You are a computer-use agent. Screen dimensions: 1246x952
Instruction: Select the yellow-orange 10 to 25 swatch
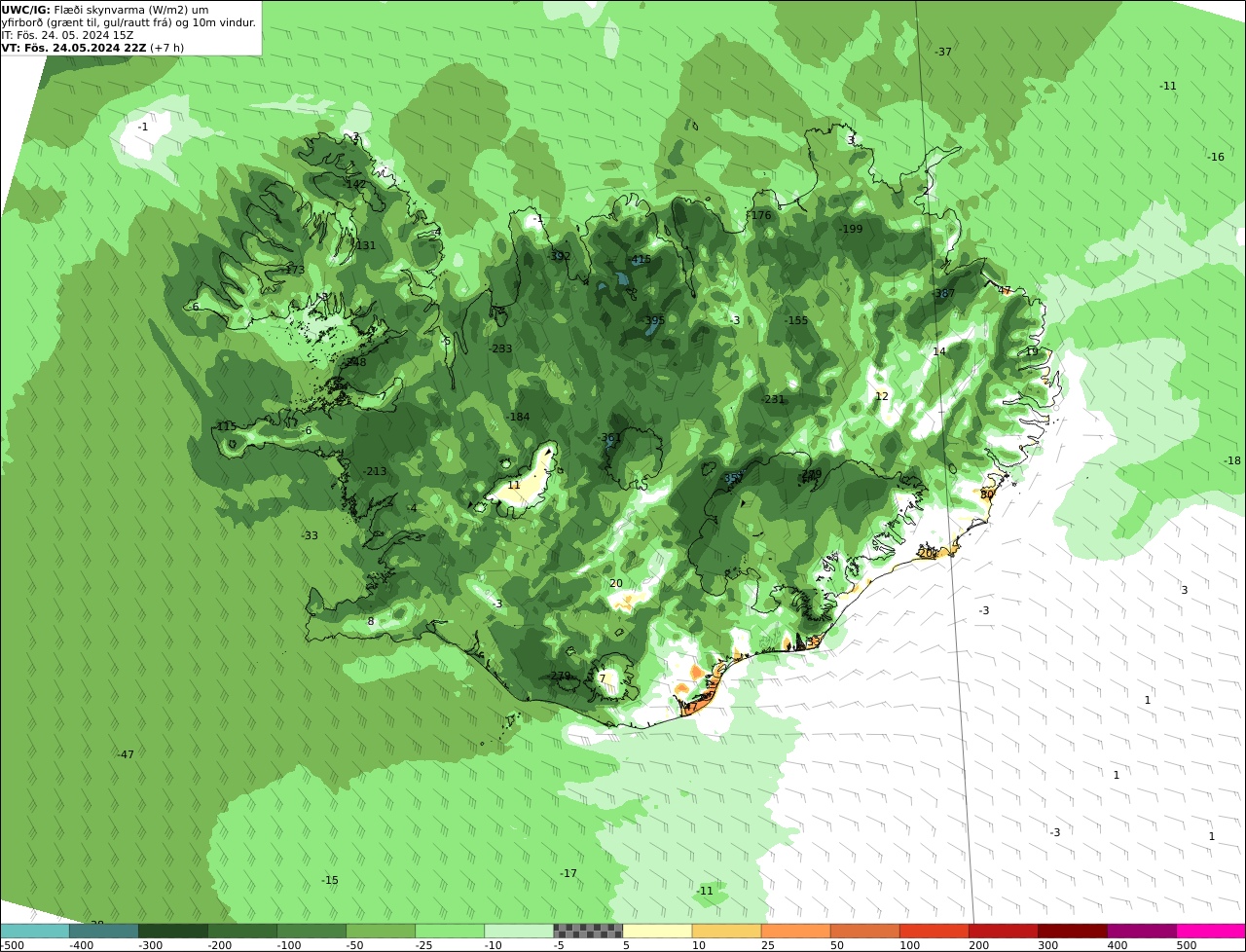[x=726, y=931]
